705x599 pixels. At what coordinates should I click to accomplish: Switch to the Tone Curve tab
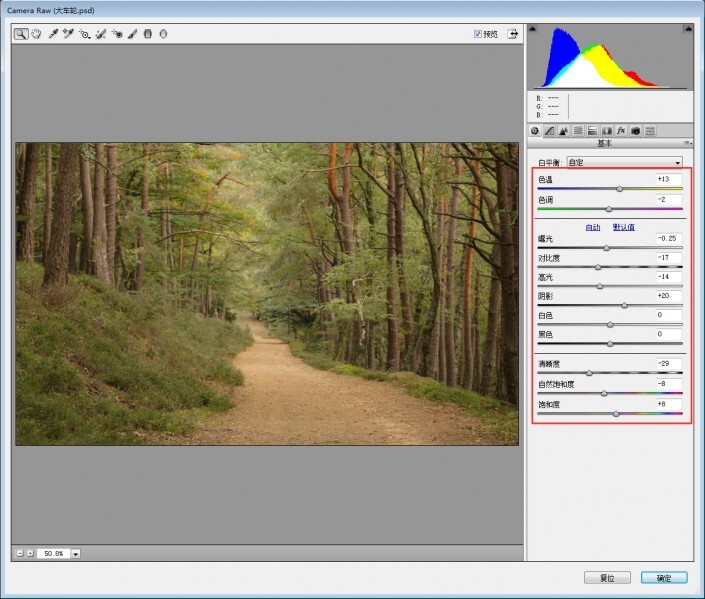549,130
